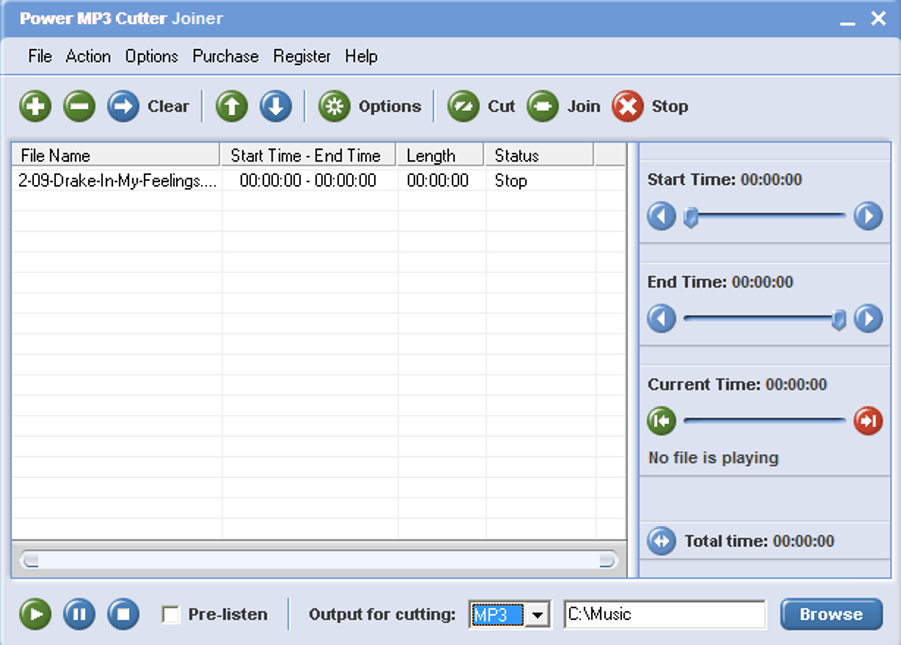Click the End Time slider handle

(839, 319)
